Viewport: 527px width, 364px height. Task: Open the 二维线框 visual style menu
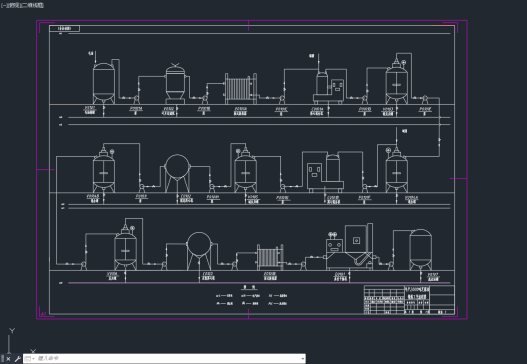(x=32, y=5)
